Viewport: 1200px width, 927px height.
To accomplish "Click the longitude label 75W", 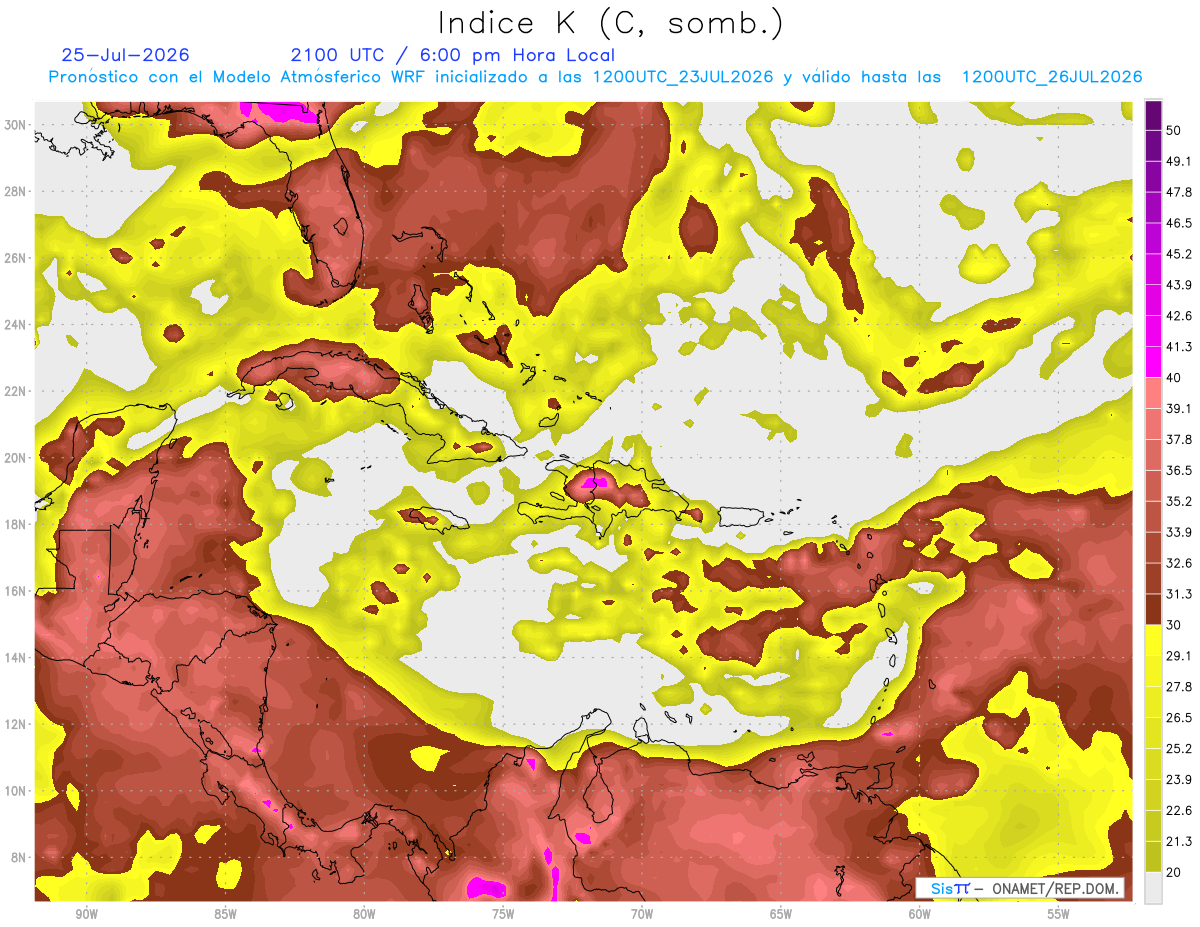I will pyautogui.click(x=503, y=915).
